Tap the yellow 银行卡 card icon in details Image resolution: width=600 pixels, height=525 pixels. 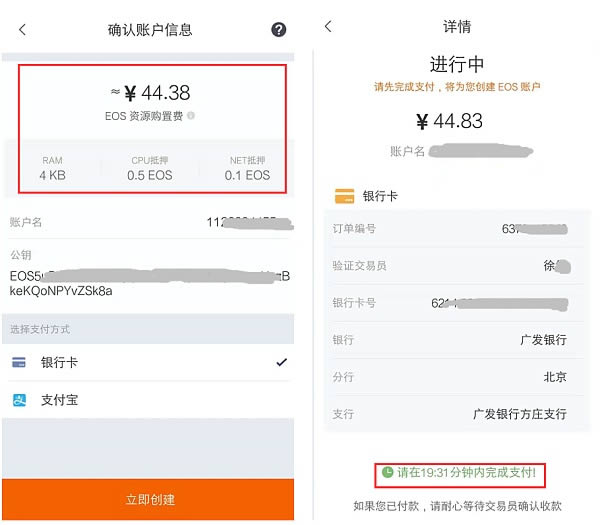pos(344,196)
